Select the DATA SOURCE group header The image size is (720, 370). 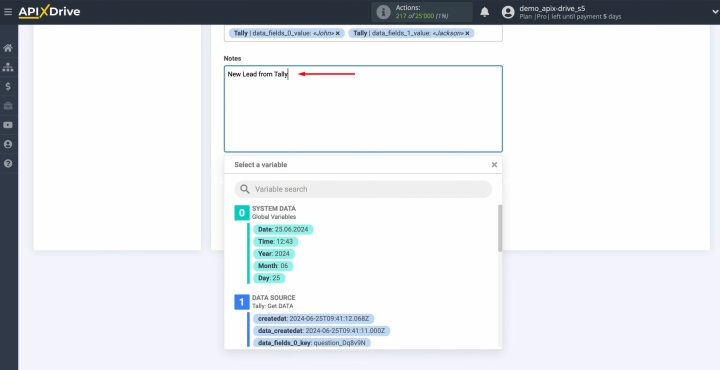[274, 297]
